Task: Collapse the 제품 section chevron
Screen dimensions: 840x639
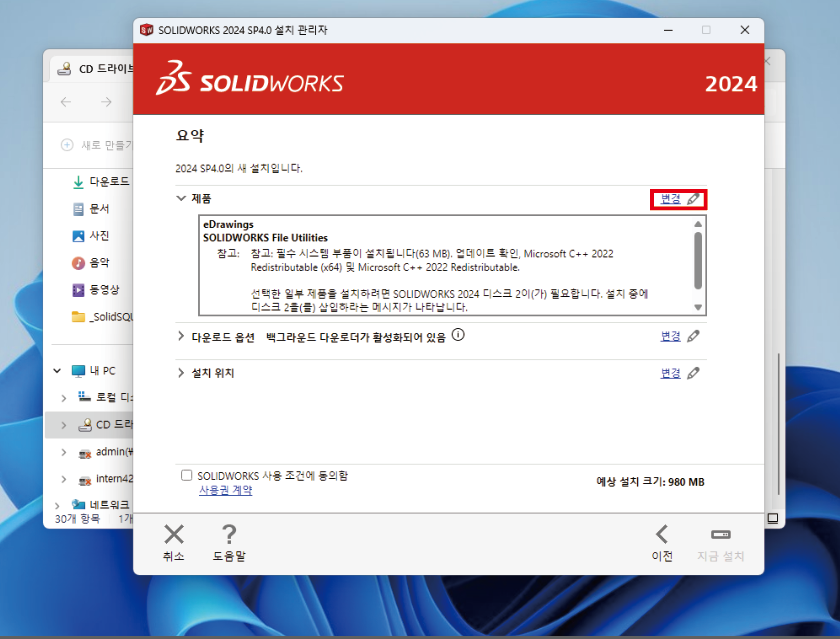Action: (x=181, y=198)
